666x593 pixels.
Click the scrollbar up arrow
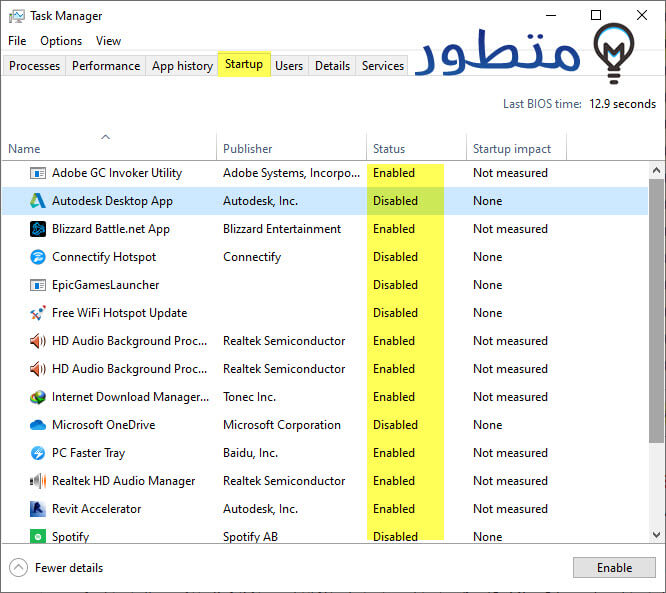pos(656,170)
